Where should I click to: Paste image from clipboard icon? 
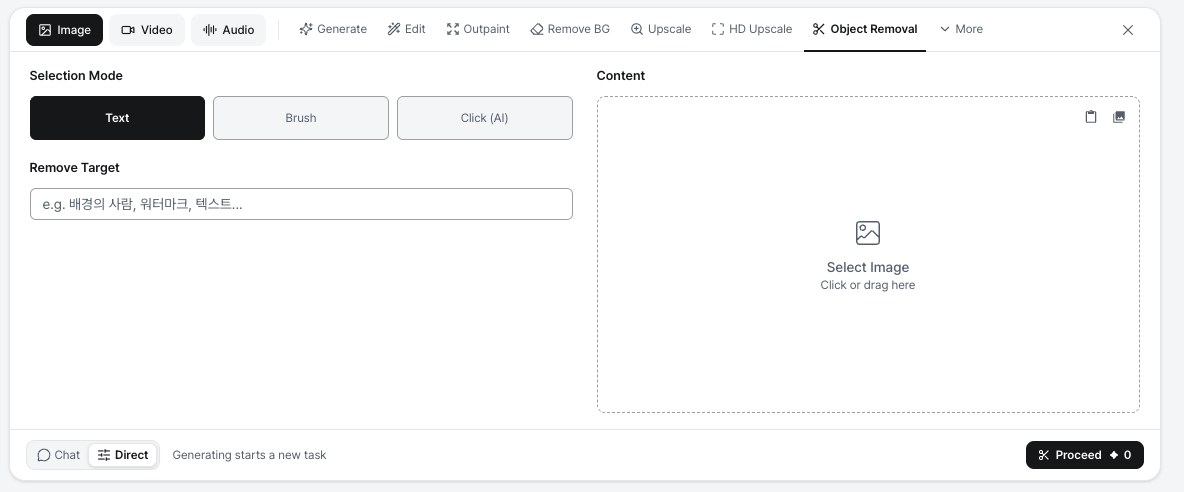[1090, 117]
